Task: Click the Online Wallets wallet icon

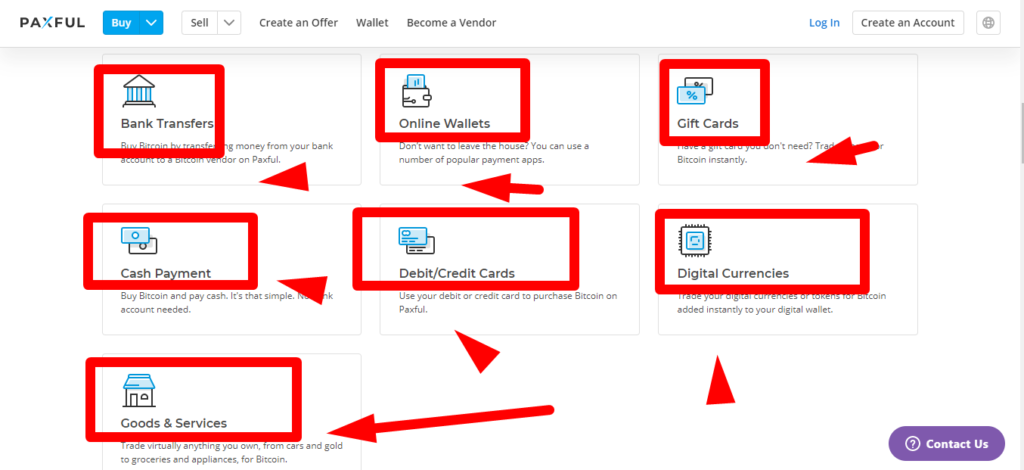Action: (x=415, y=91)
